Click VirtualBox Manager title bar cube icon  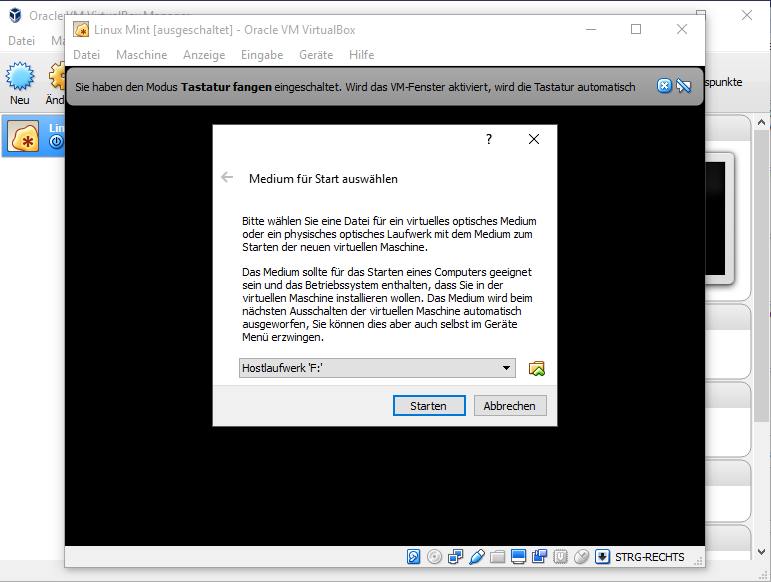pos(15,15)
